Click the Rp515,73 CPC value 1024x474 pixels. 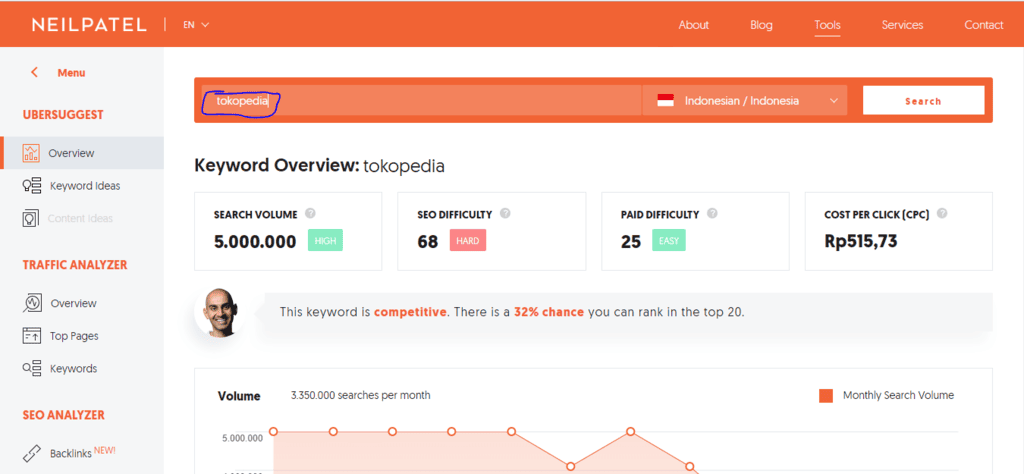tap(861, 241)
